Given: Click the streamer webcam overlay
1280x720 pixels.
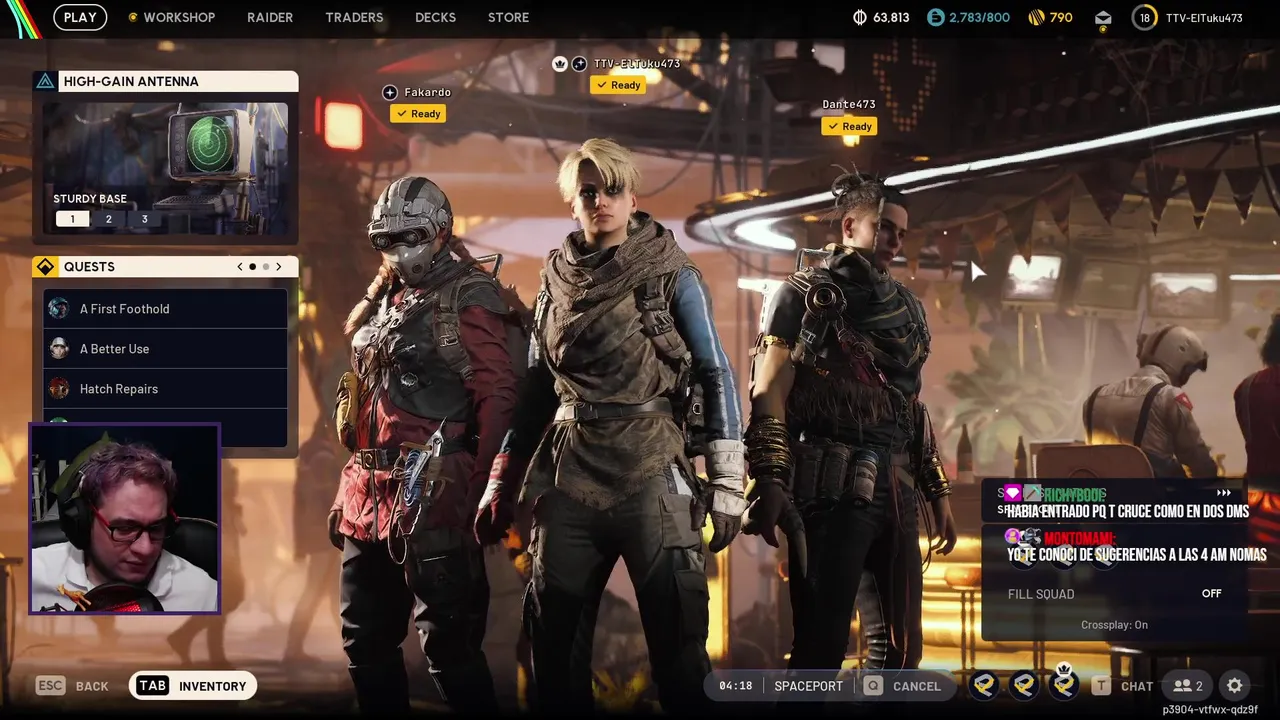Looking at the screenshot, I should [x=124, y=518].
